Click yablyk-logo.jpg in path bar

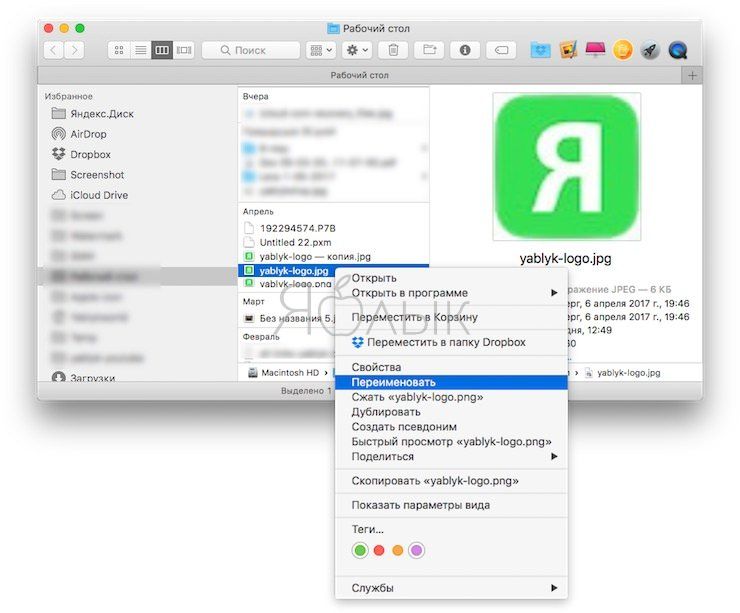(623, 373)
